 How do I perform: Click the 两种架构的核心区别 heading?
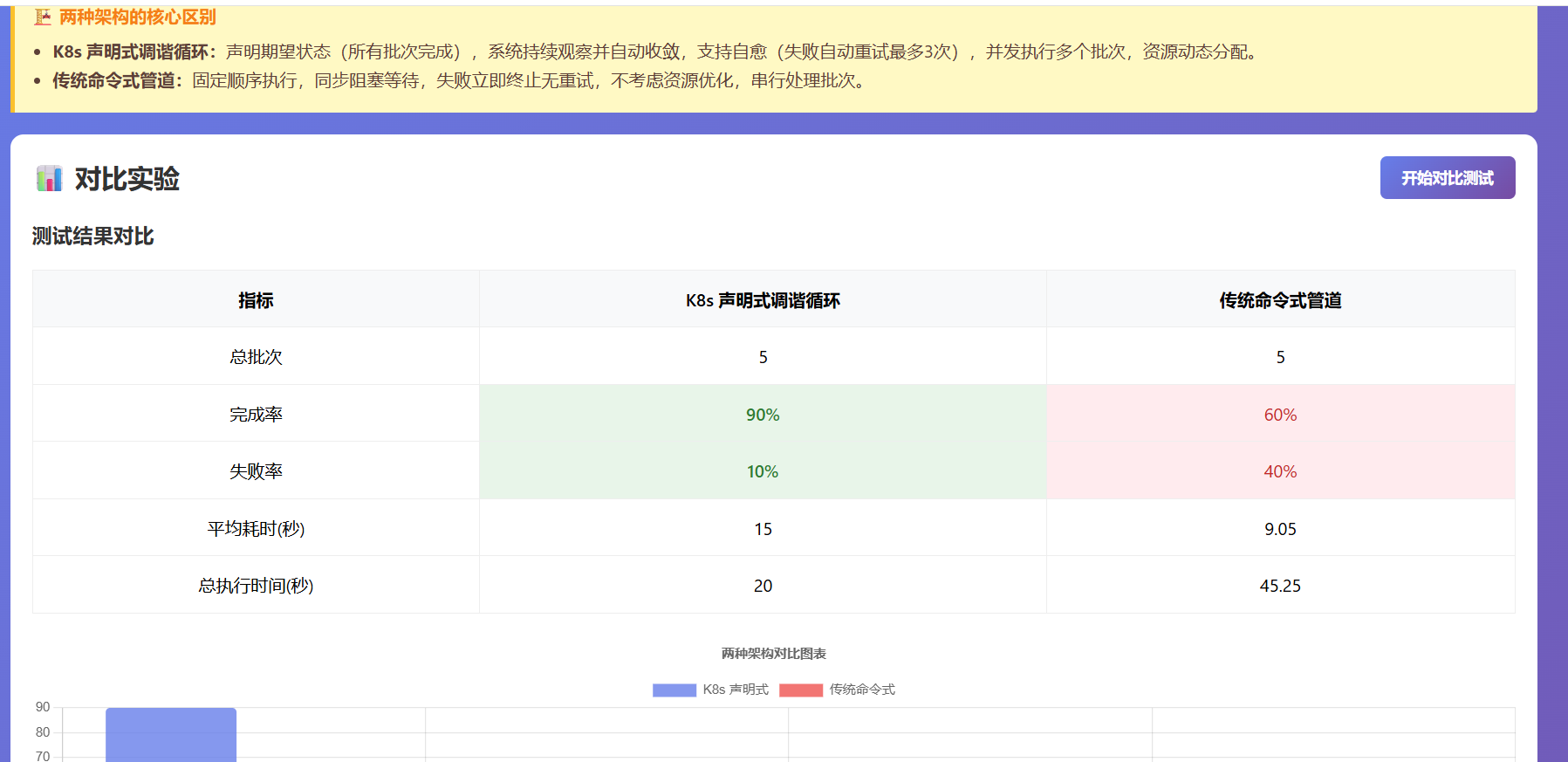coord(137,17)
